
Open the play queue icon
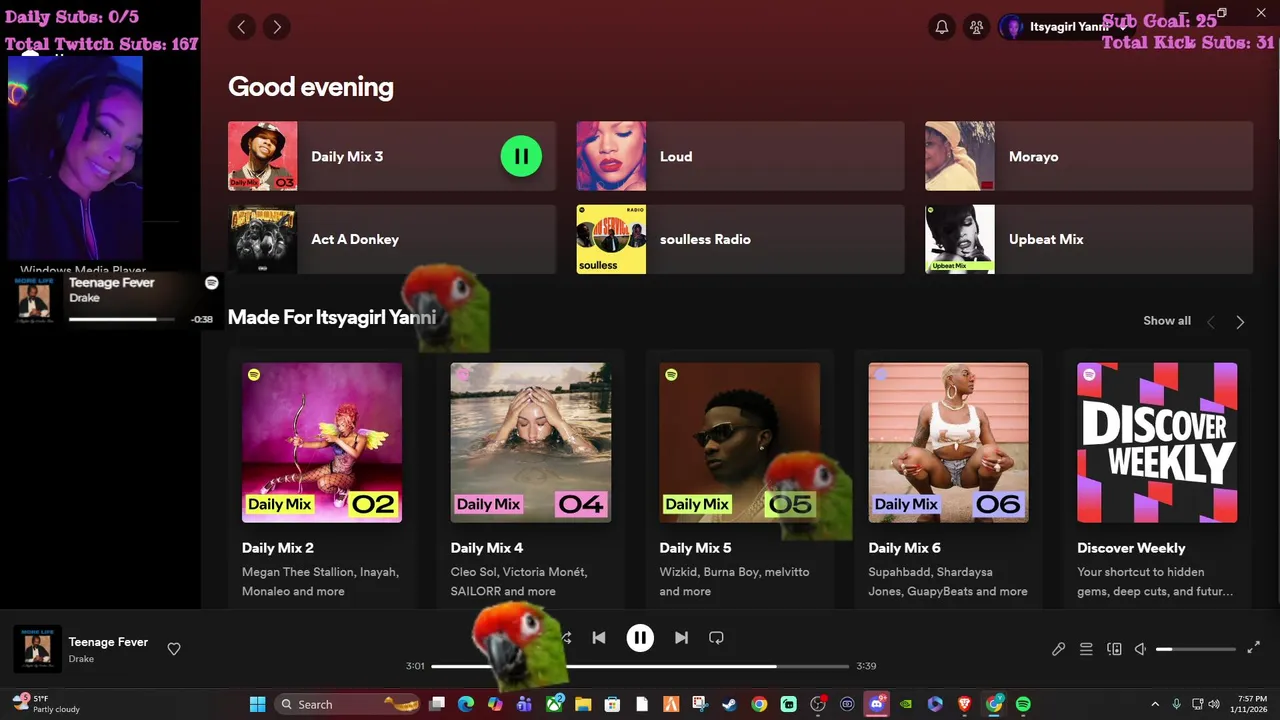[1086, 649]
